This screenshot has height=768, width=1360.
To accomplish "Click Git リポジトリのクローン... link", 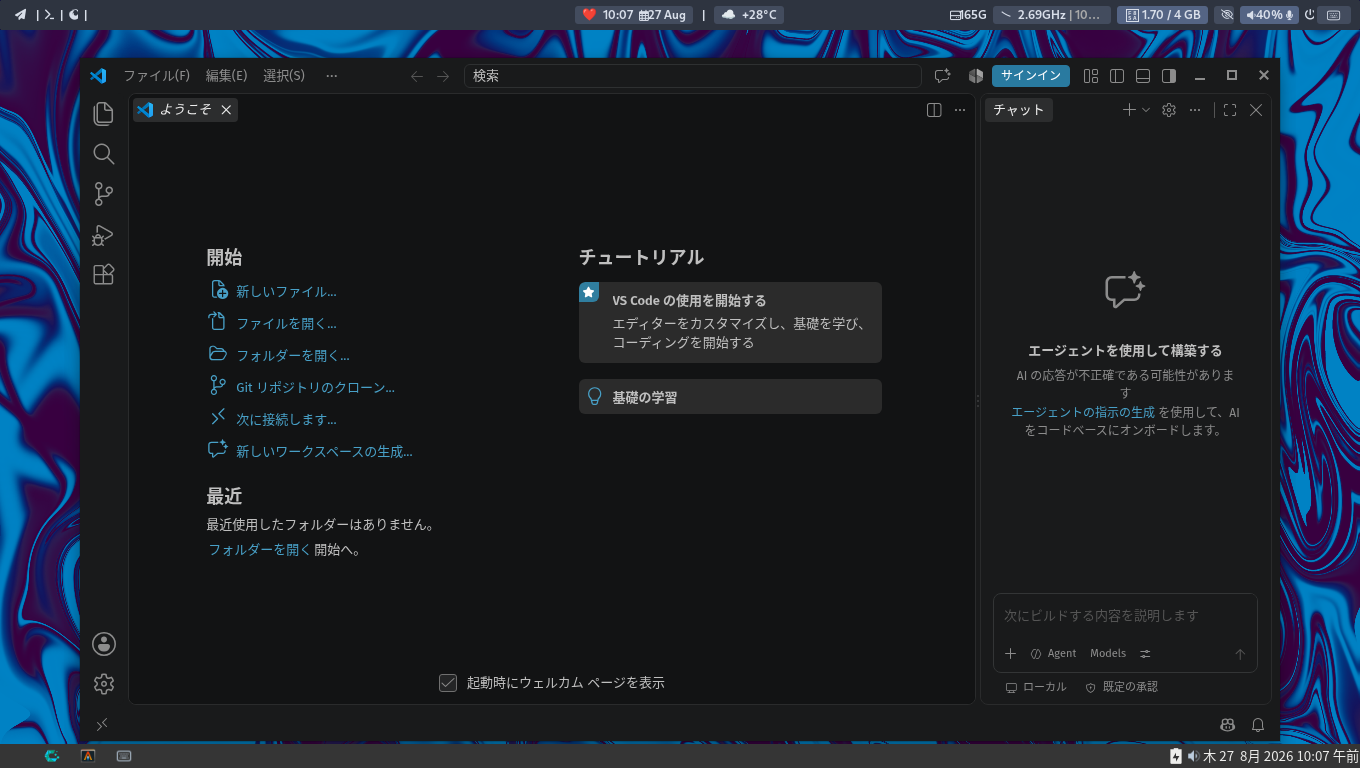I will pyautogui.click(x=315, y=388).
